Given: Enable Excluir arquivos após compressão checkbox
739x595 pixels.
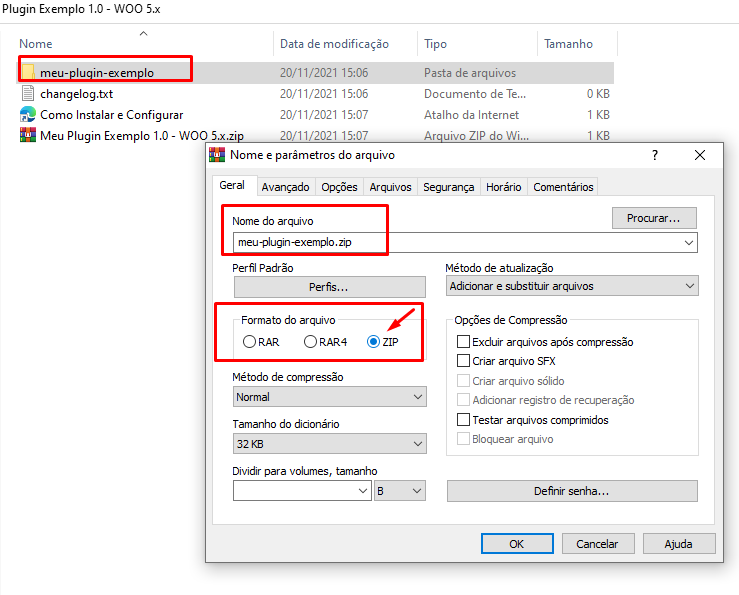Looking at the screenshot, I should 463,342.
